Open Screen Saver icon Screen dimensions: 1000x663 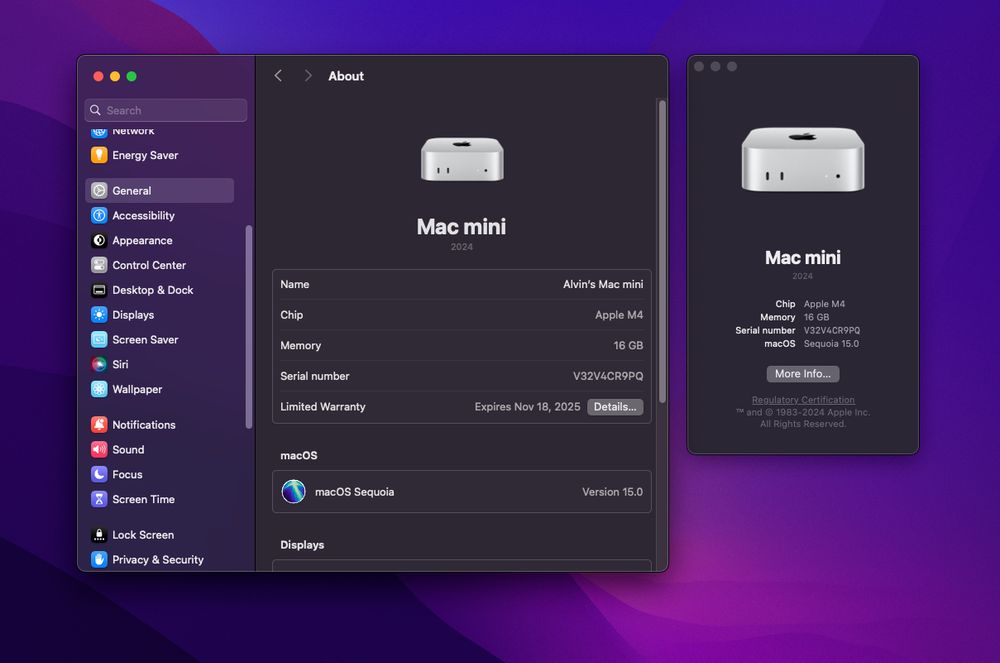click(x=99, y=340)
